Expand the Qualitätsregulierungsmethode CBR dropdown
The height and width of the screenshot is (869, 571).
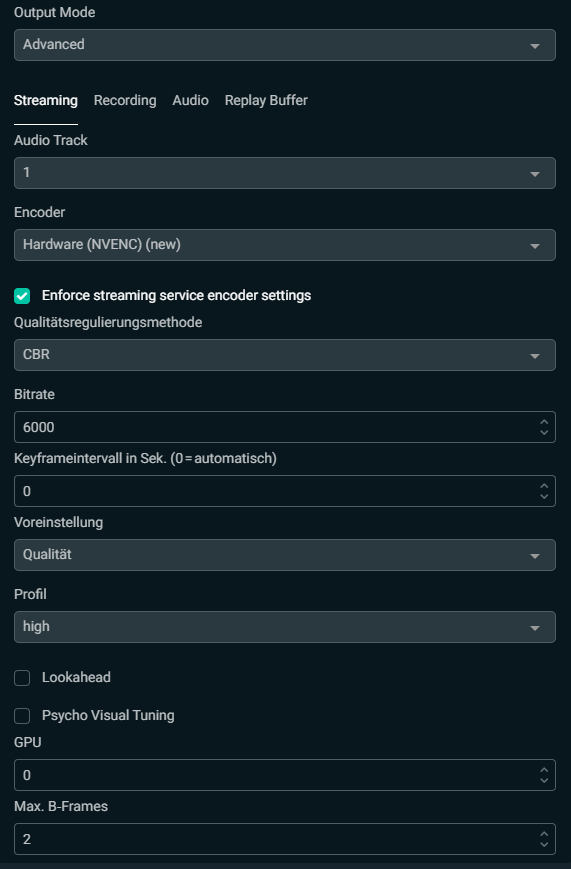[x=284, y=355]
